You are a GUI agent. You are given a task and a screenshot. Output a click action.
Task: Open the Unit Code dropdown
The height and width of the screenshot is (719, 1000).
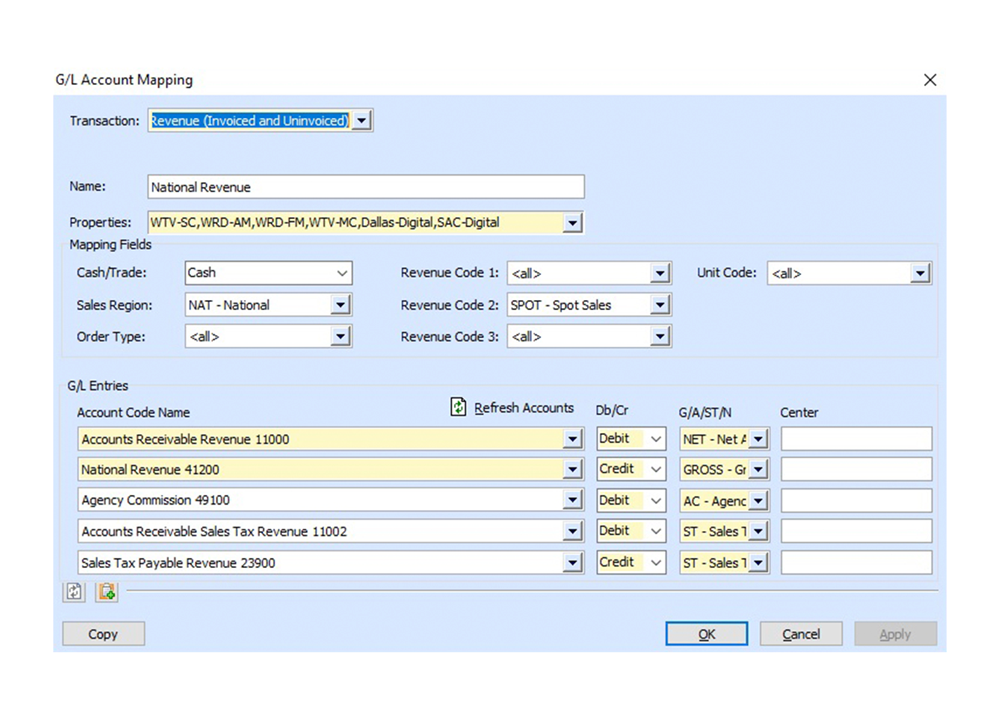tap(920, 273)
